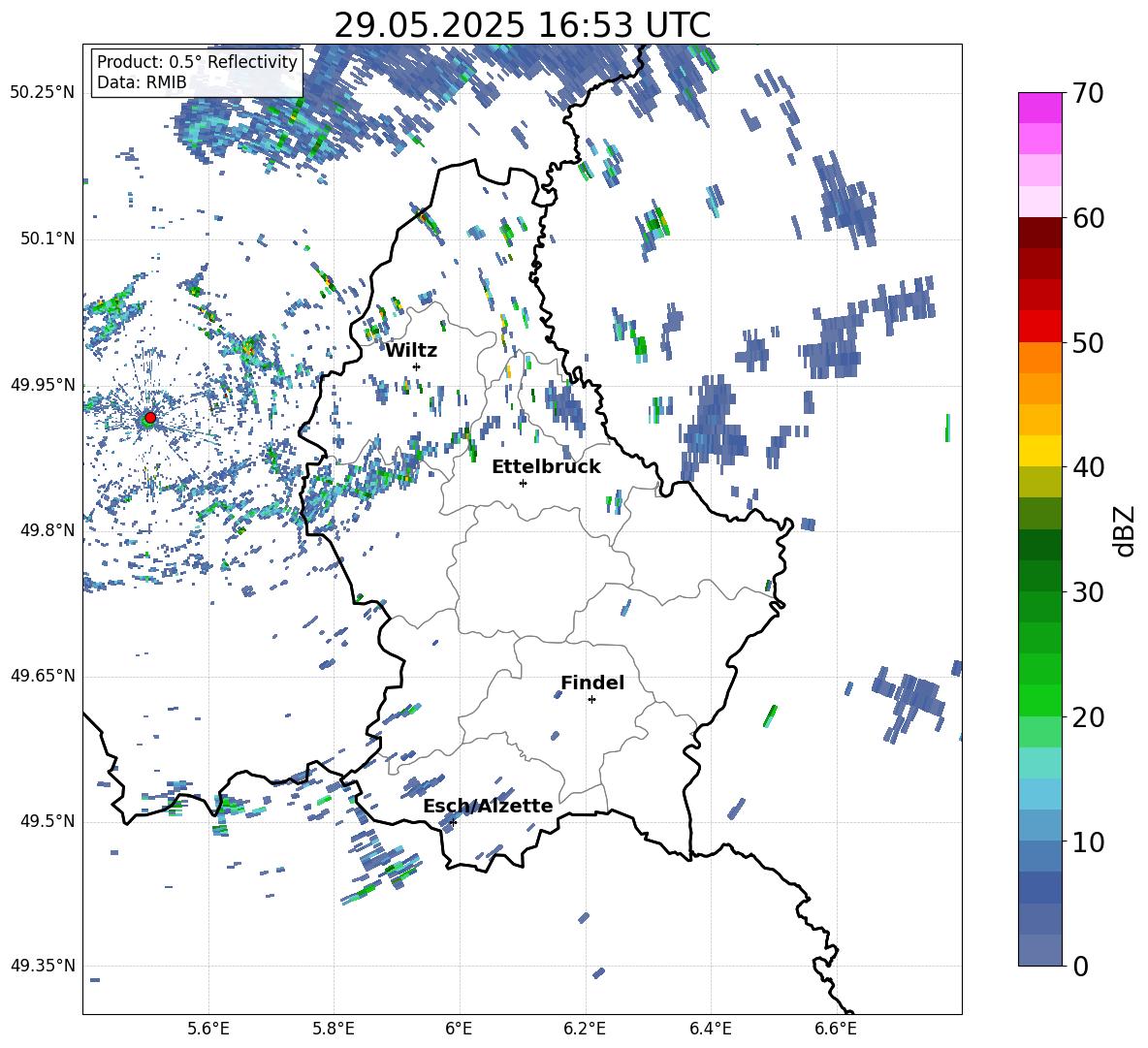Click the 49.35°N latitude label

43,966
